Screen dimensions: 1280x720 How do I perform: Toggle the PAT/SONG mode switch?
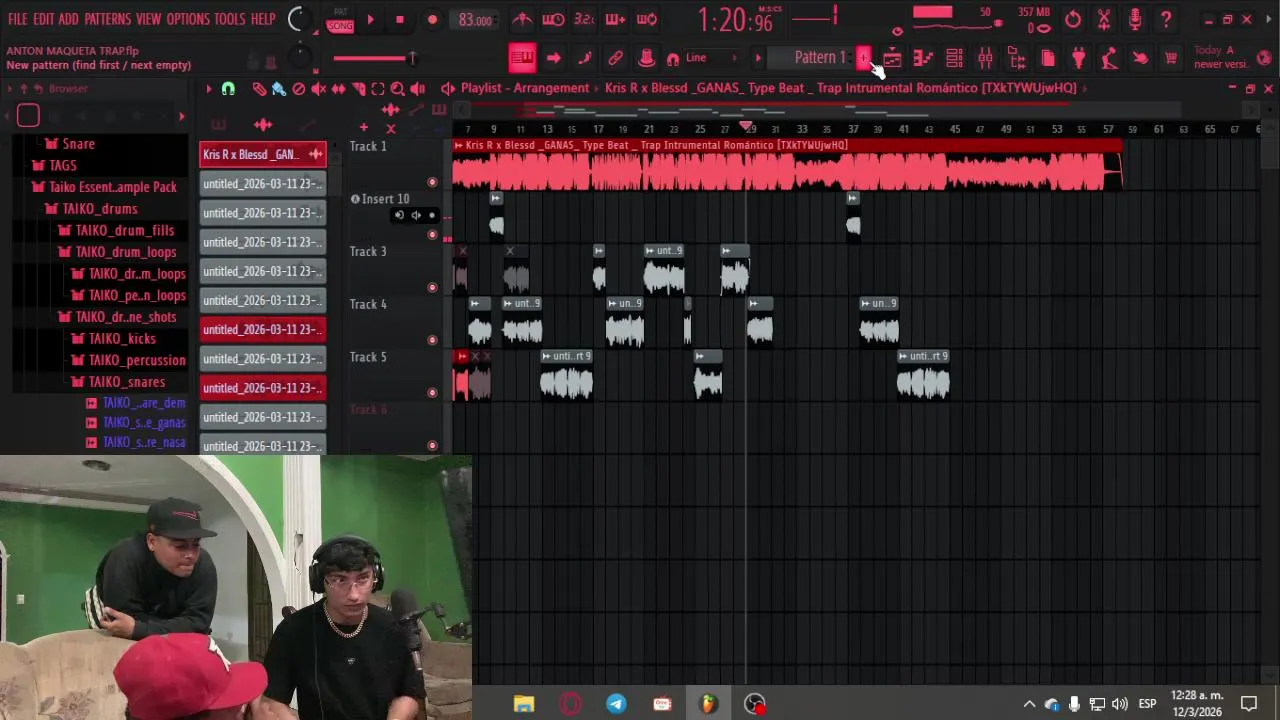tap(340, 19)
